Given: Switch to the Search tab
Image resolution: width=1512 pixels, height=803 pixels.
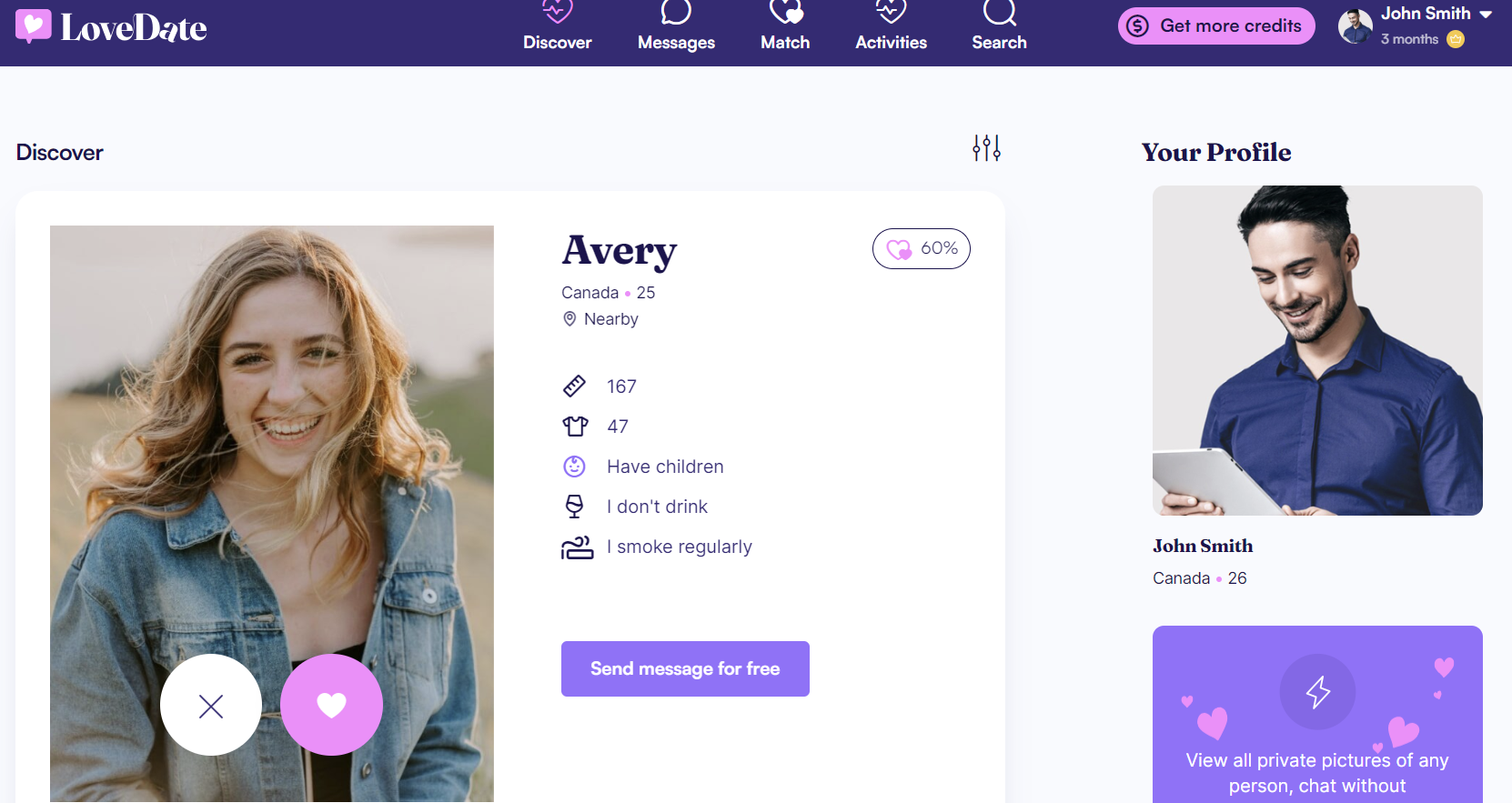Looking at the screenshot, I should coord(999,27).
